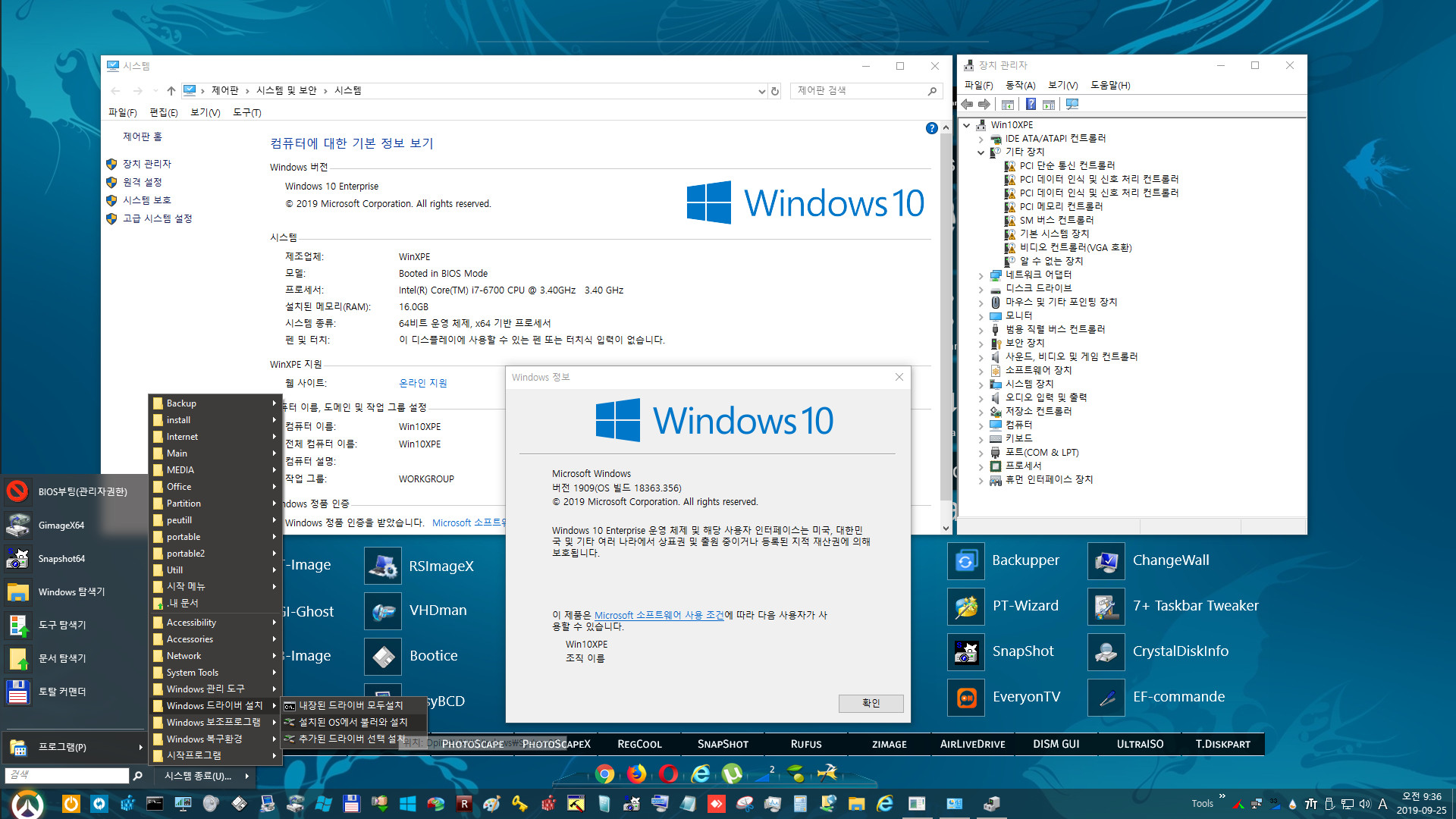Click 원격 설정 sidebar link
Image resolution: width=1456 pixels, height=819 pixels.
143,182
